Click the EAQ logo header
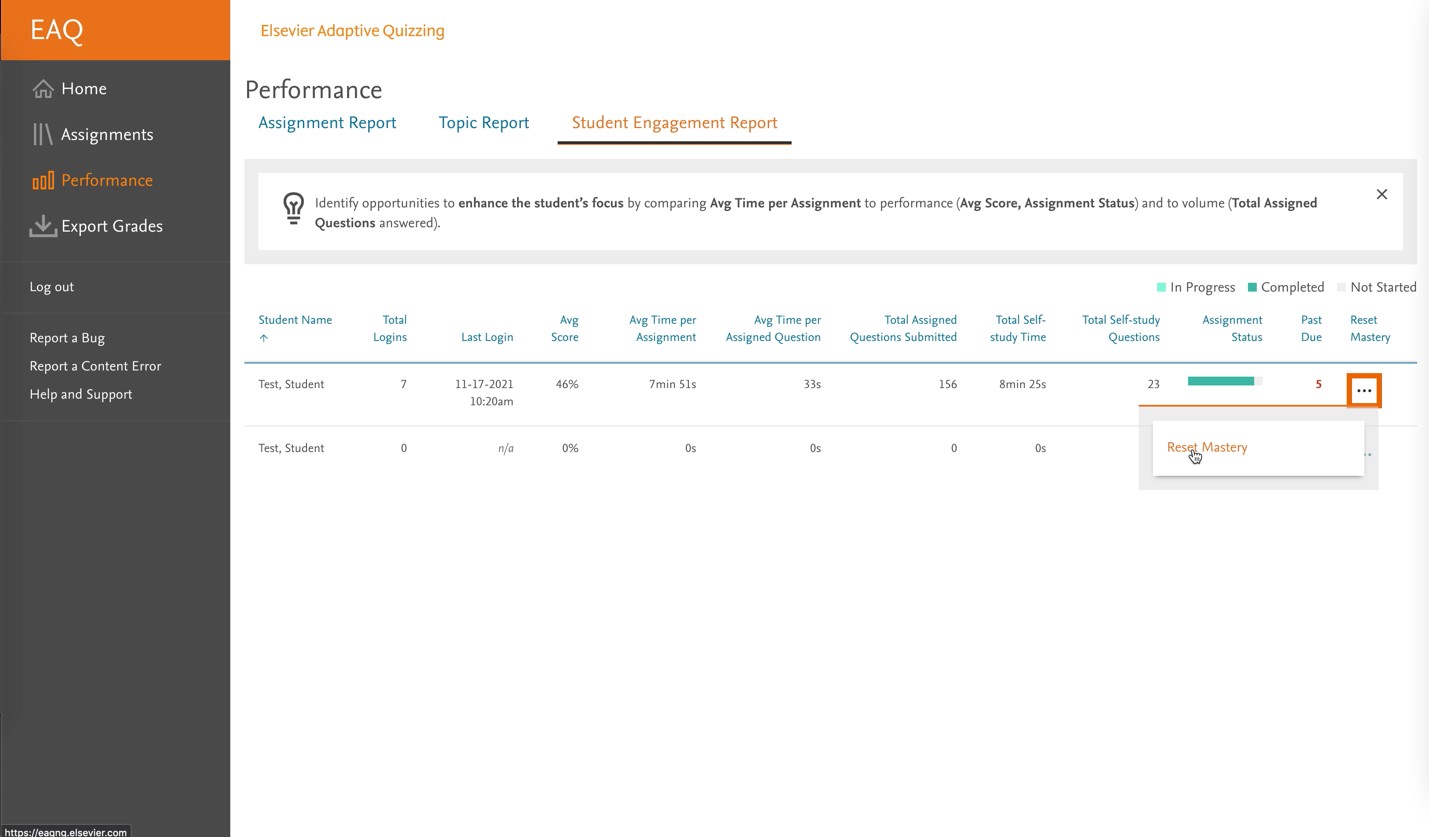 point(57,30)
